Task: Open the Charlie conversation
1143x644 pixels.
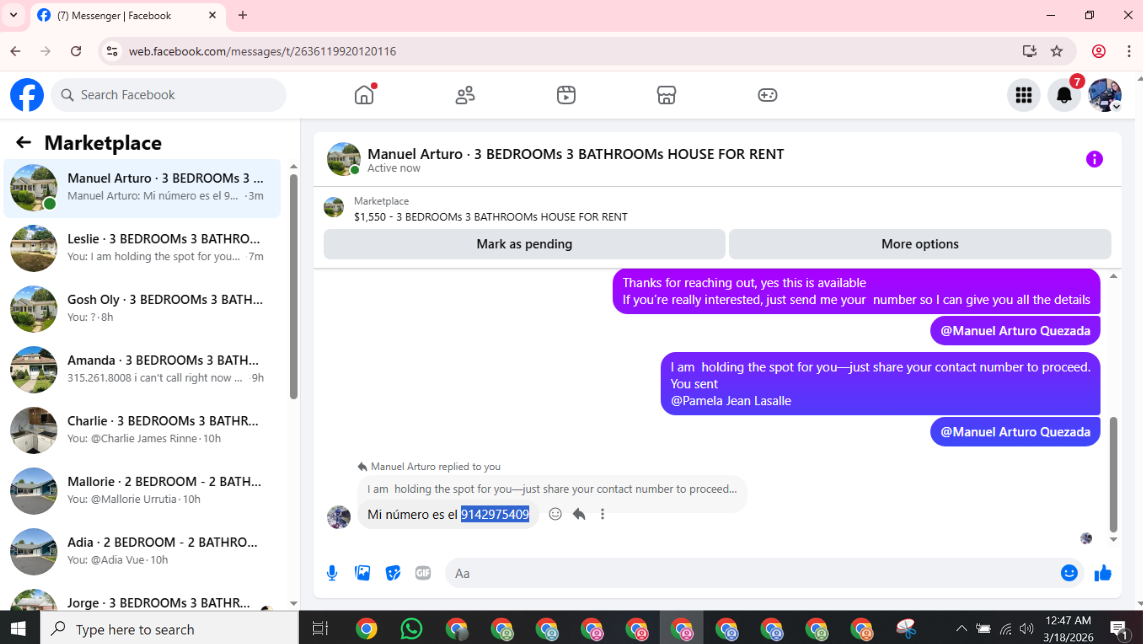Action: pos(142,430)
